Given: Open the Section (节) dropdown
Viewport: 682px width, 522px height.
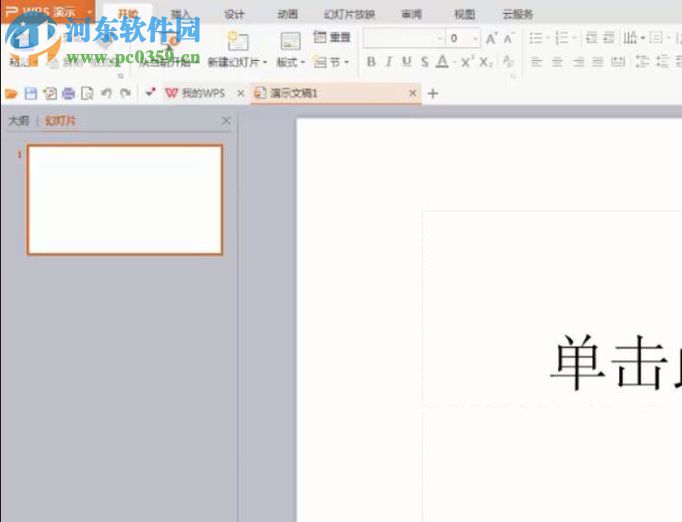Looking at the screenshot, I should pyautogui.click(x=332, y=62).
